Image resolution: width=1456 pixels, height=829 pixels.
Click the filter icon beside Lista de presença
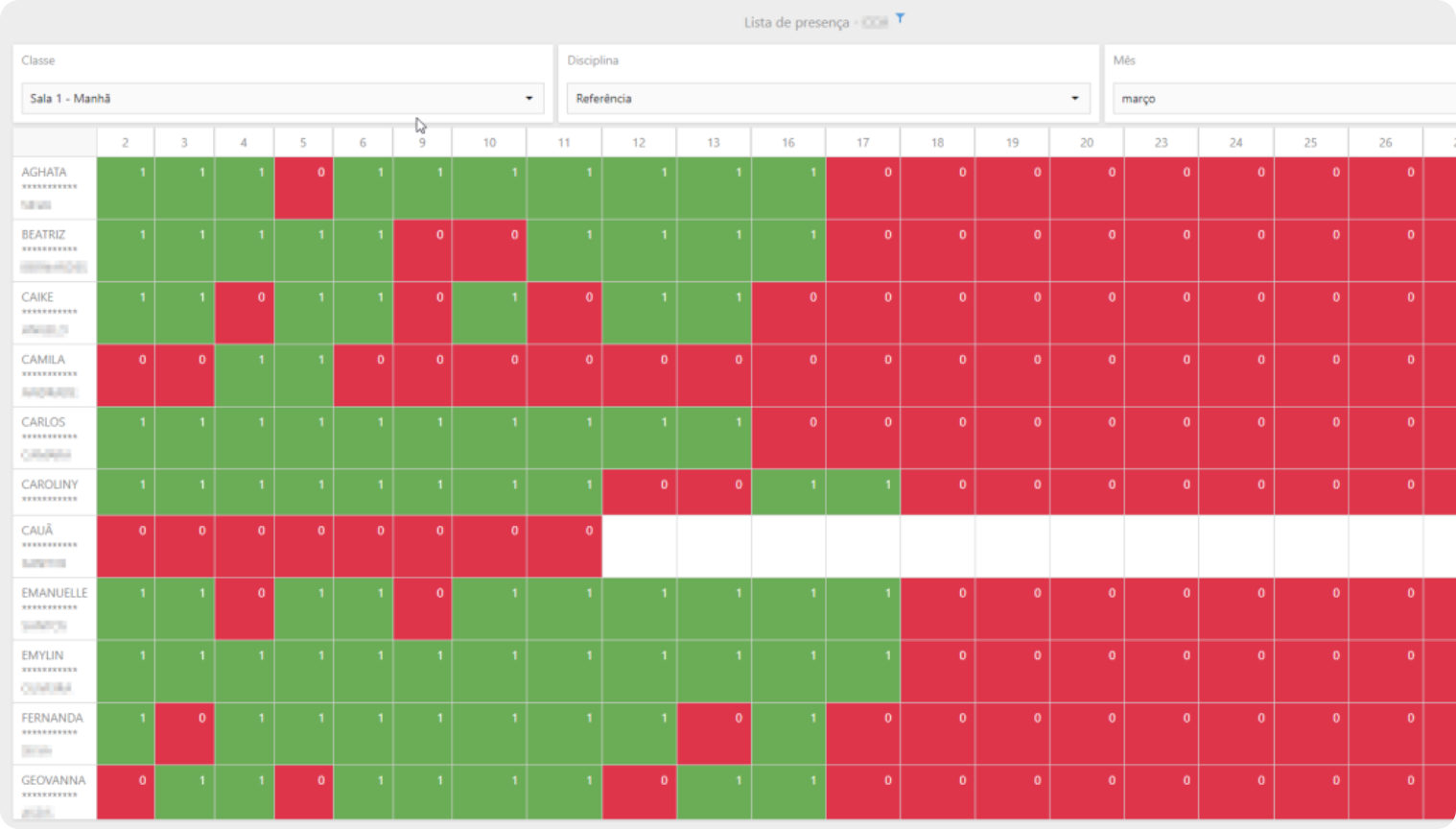pyautogui.click(x=900, y=18)
